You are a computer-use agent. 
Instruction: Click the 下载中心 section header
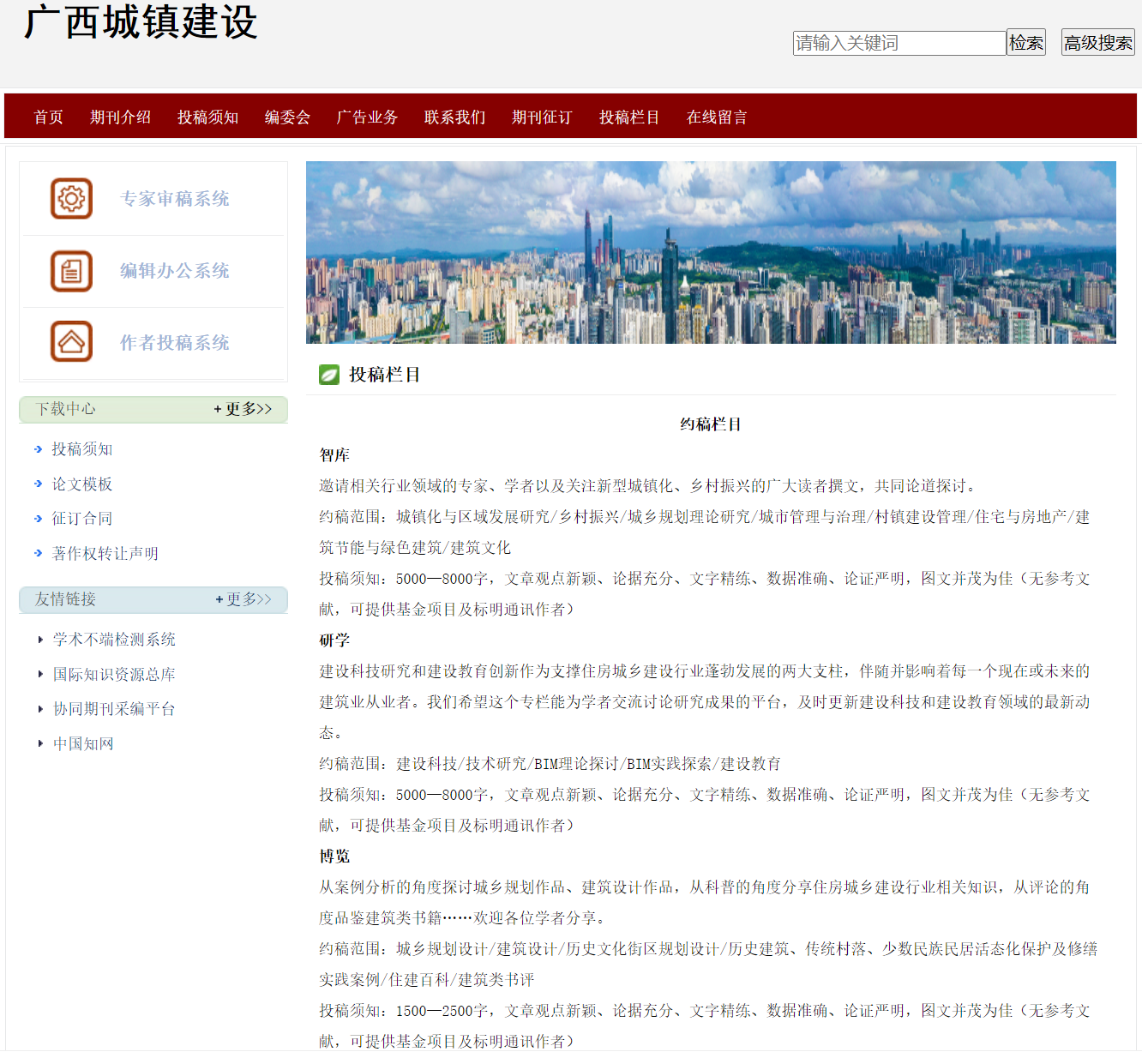click(66, 410)
